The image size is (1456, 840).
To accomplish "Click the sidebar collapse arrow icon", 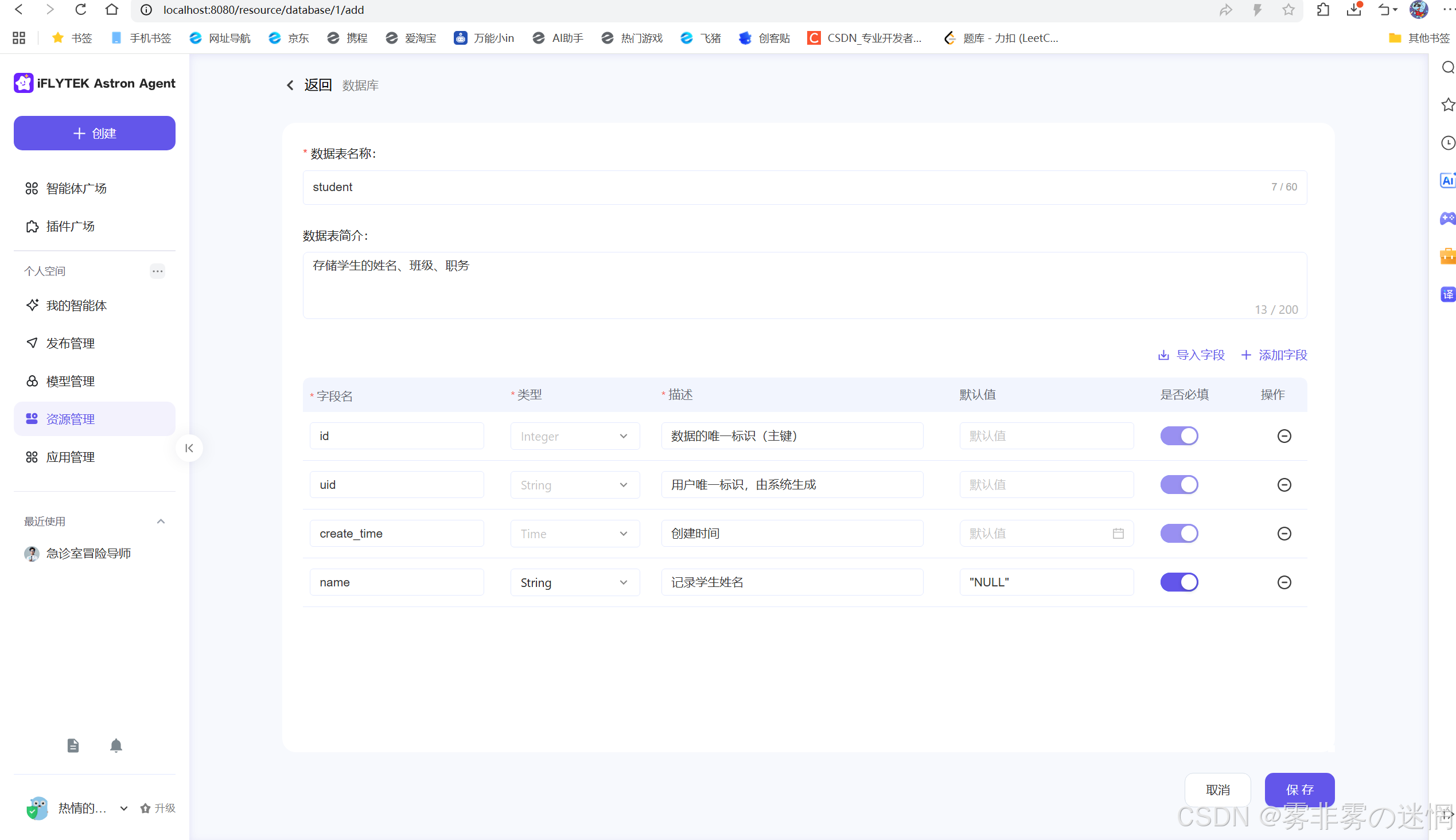I will (189, 448).
